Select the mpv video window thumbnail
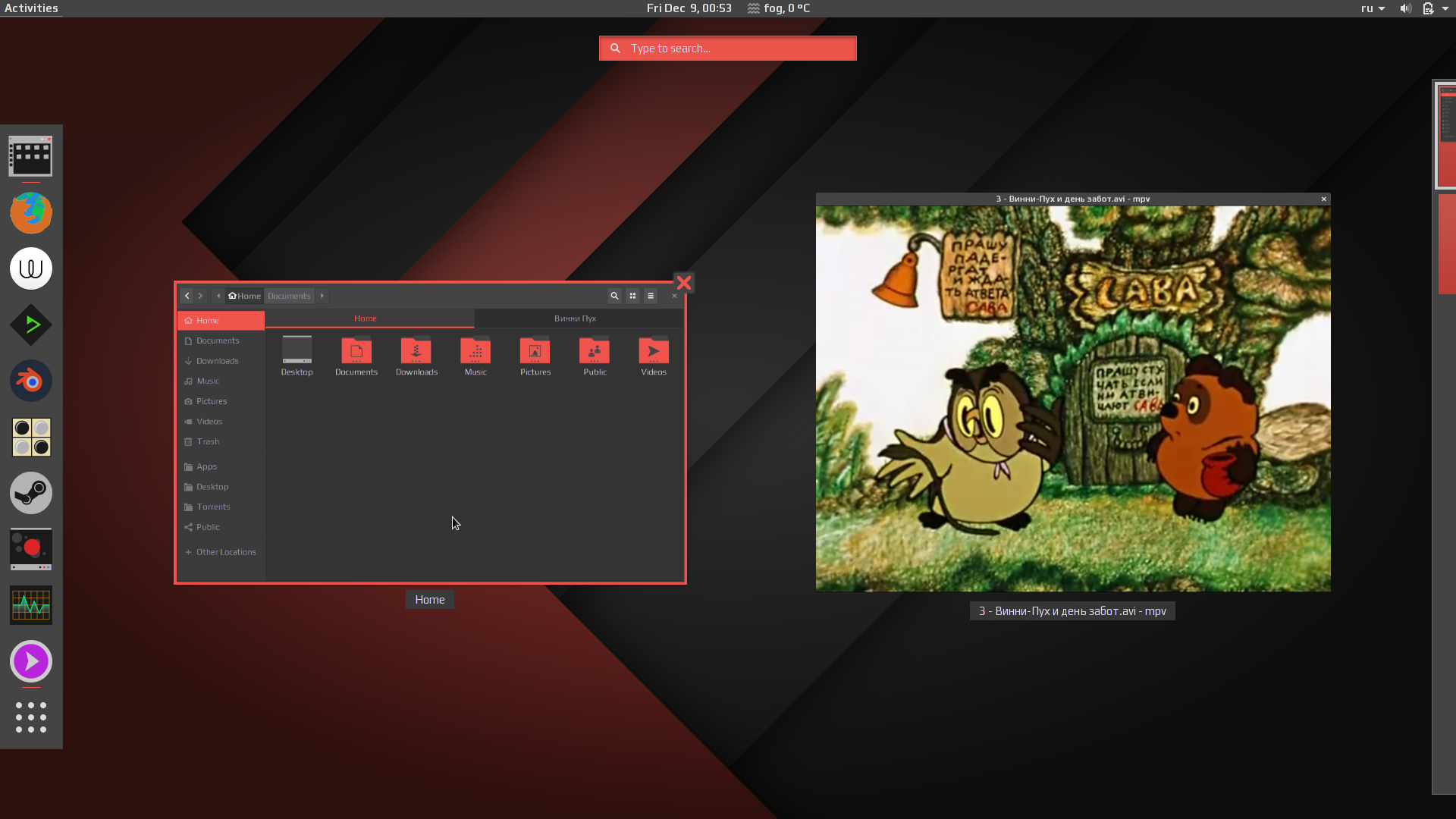The height and width of the screenshot is (819, 1456). pos(1073,392)
